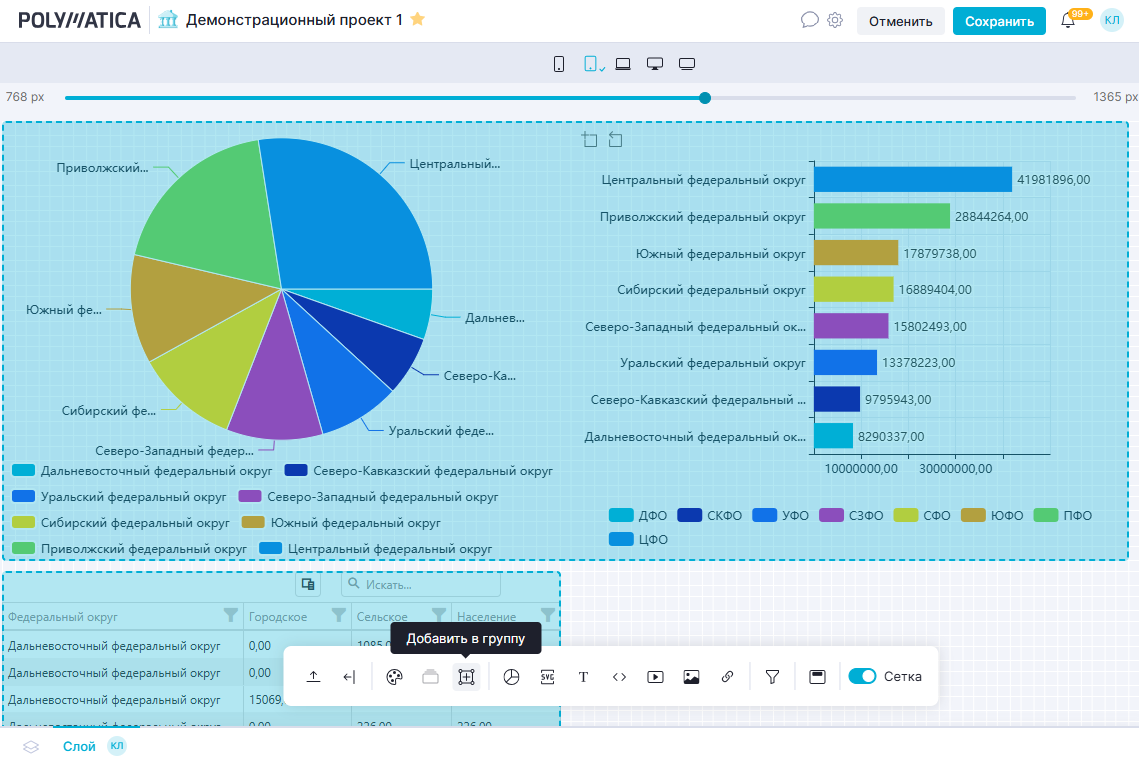This screenshot has width=1139, height=758.
Task: Insert a pie chart widget from toolbar
Action: (511, 677)
